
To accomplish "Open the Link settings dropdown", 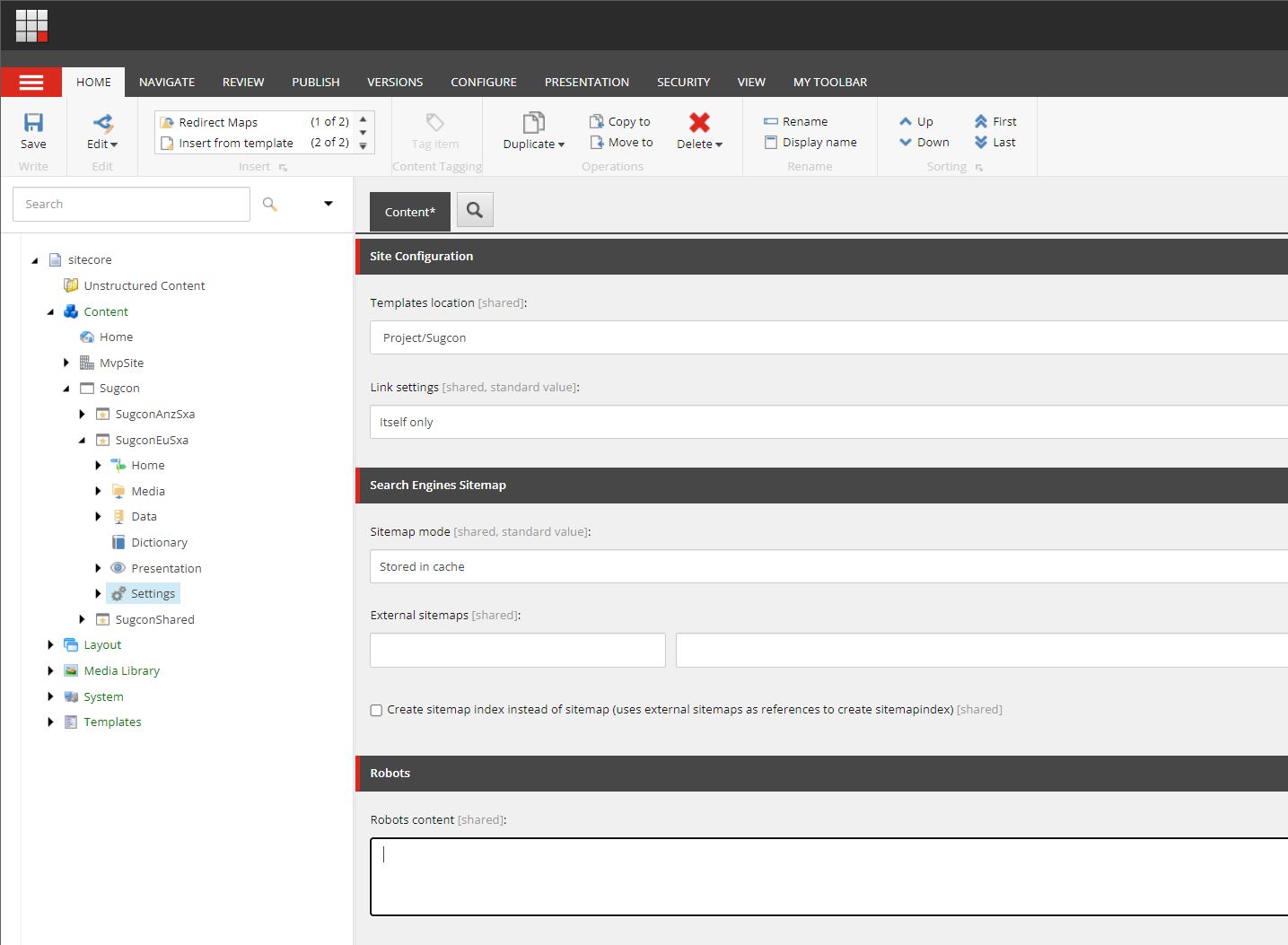I will [828, 422].
